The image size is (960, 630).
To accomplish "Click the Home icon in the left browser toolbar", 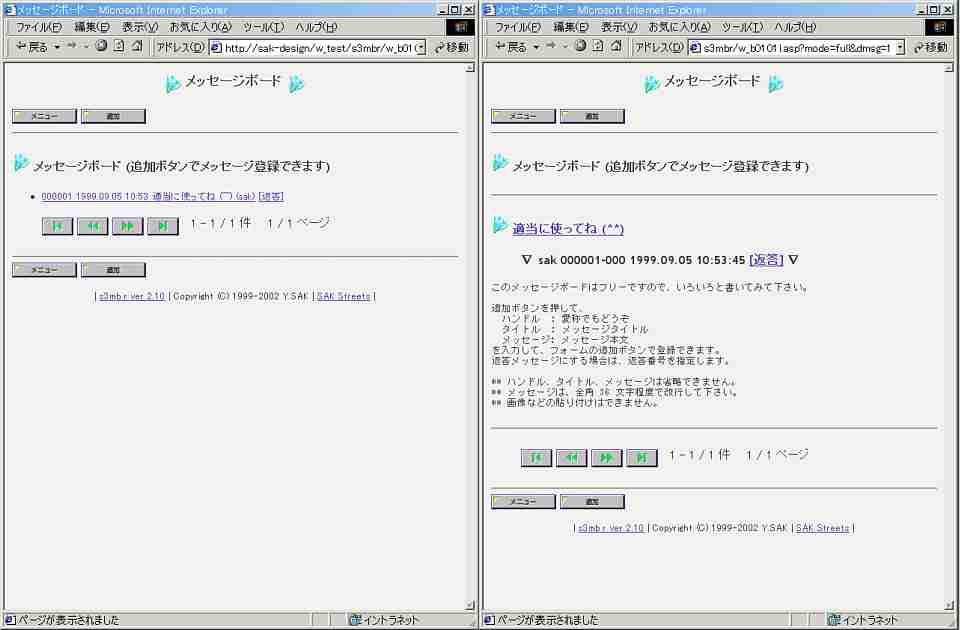I will (137, 47).
